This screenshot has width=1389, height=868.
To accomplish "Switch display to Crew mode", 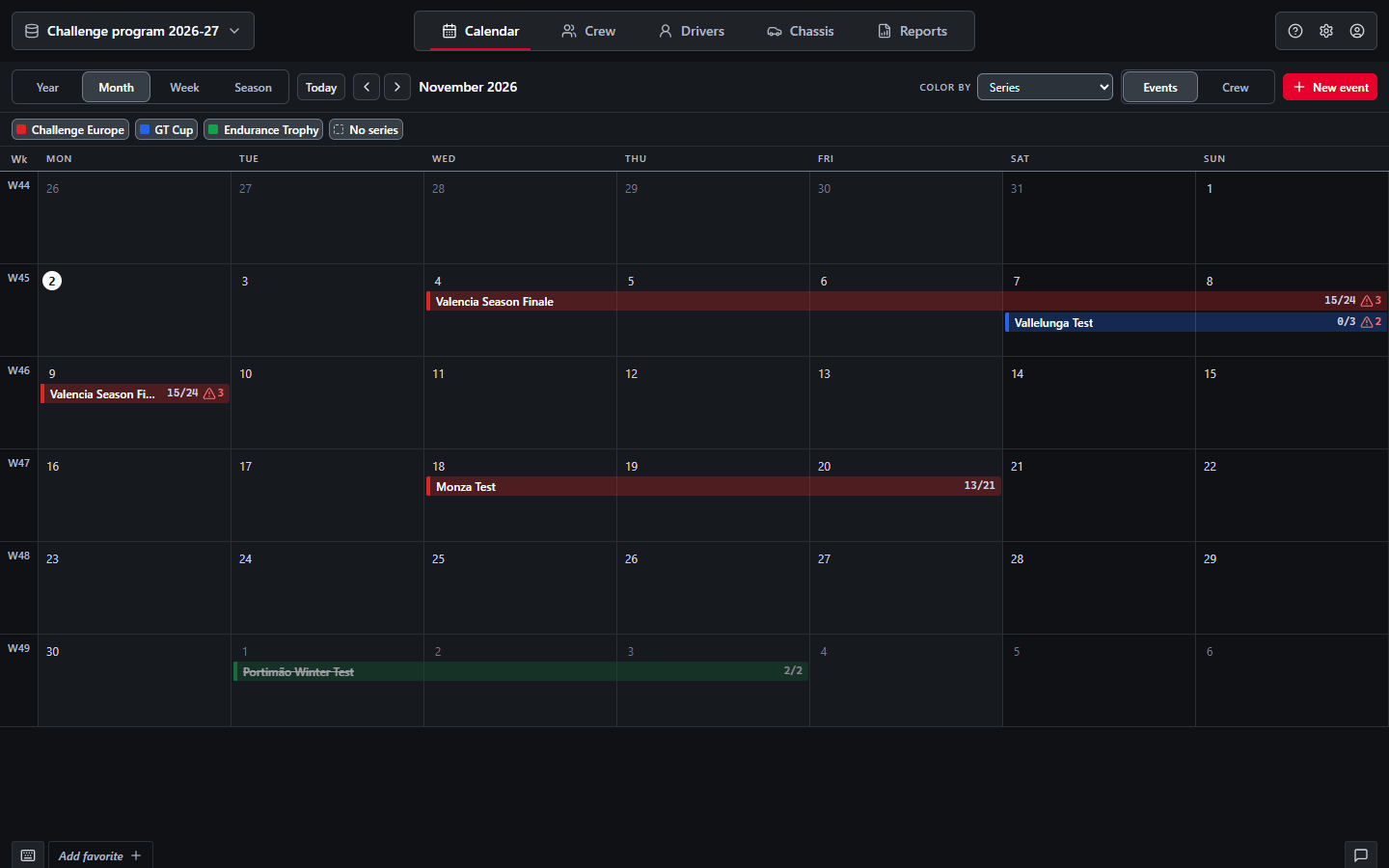I will click(1236, 87).
